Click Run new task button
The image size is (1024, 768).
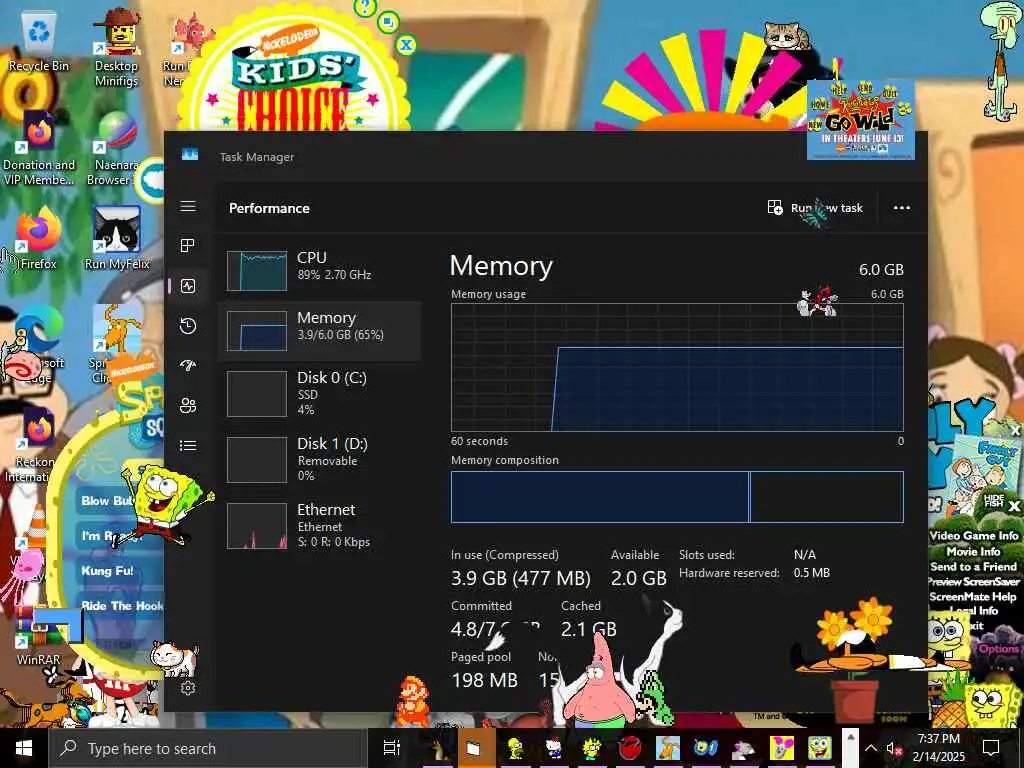815,208
